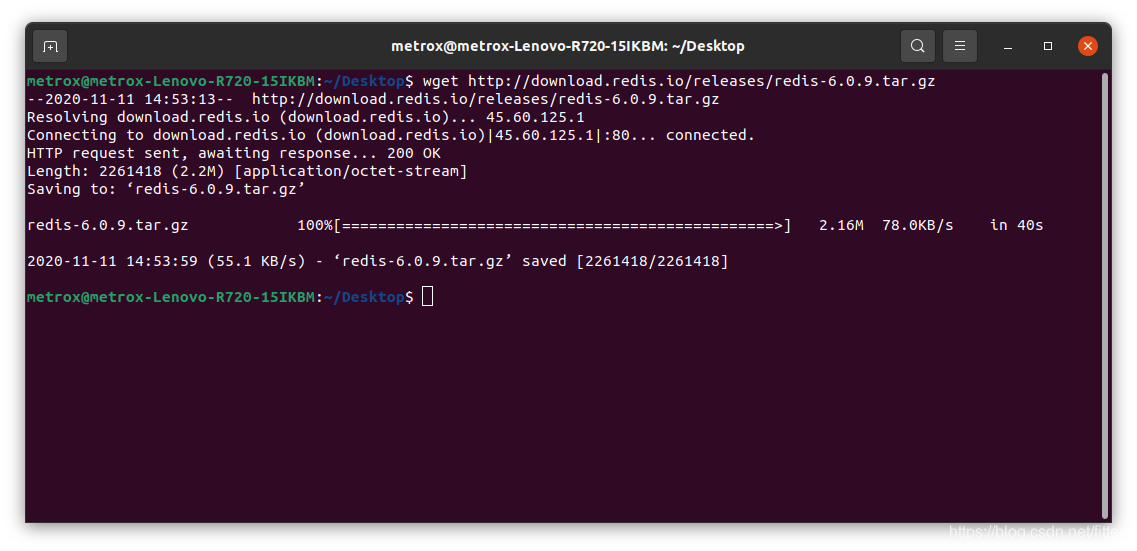Open the terminal search tool

[917, 46]
